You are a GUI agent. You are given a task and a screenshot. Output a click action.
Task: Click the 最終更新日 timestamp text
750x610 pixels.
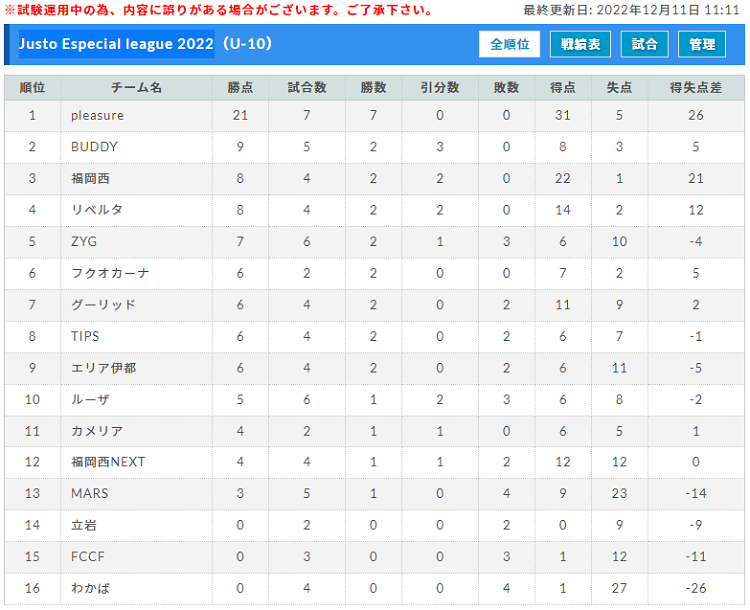click(x=631, y=10)
